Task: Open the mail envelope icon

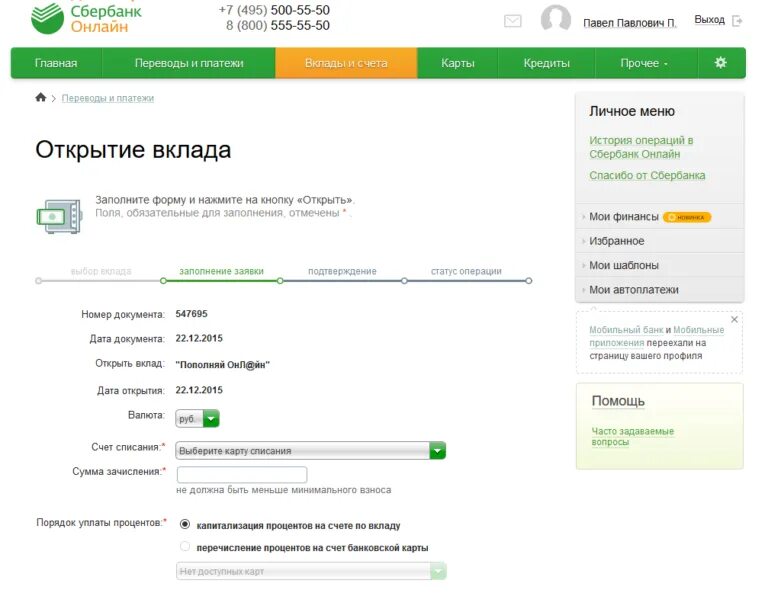Action: [x=512, y=21]
